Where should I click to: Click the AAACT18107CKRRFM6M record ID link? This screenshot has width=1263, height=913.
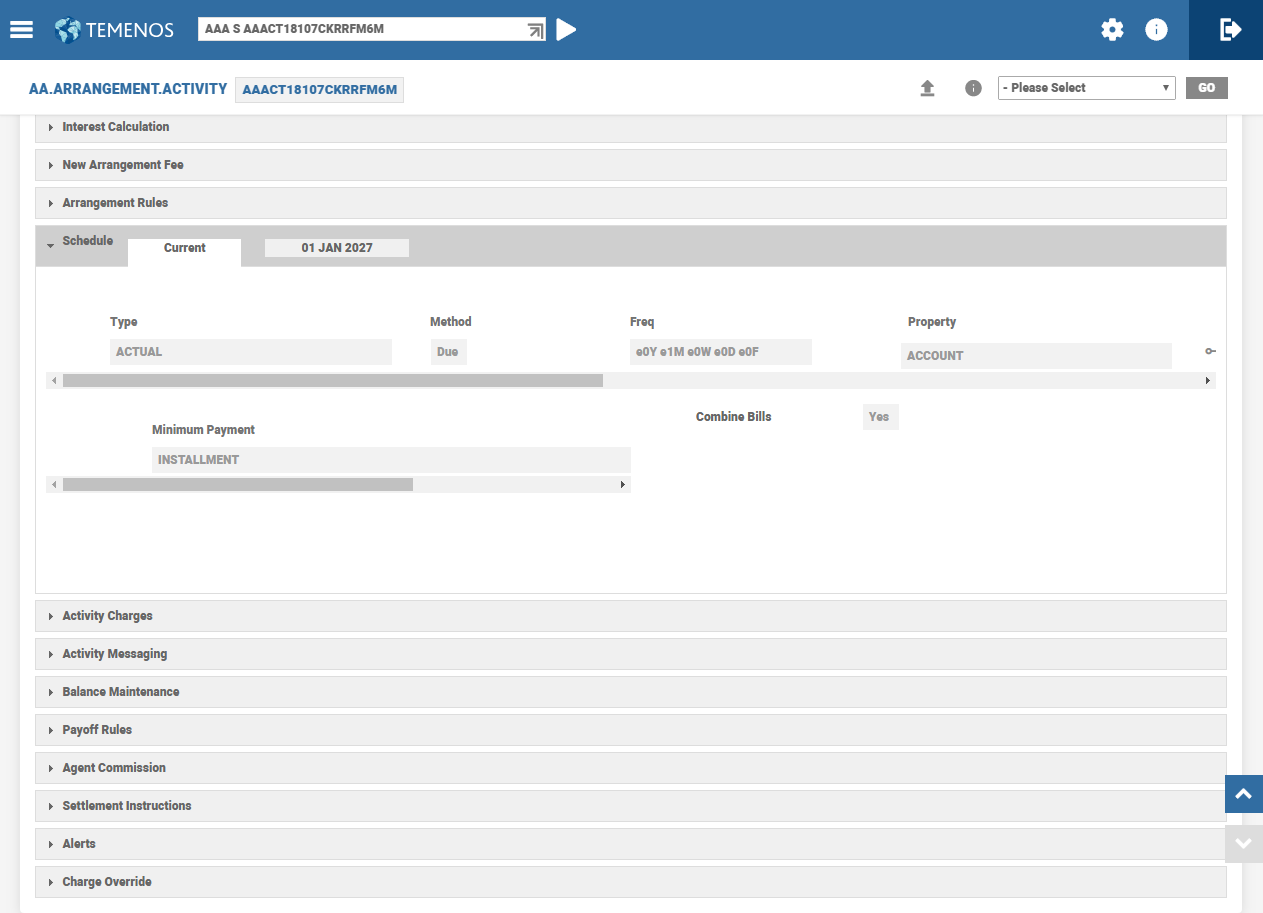click(x=319, y=90)
